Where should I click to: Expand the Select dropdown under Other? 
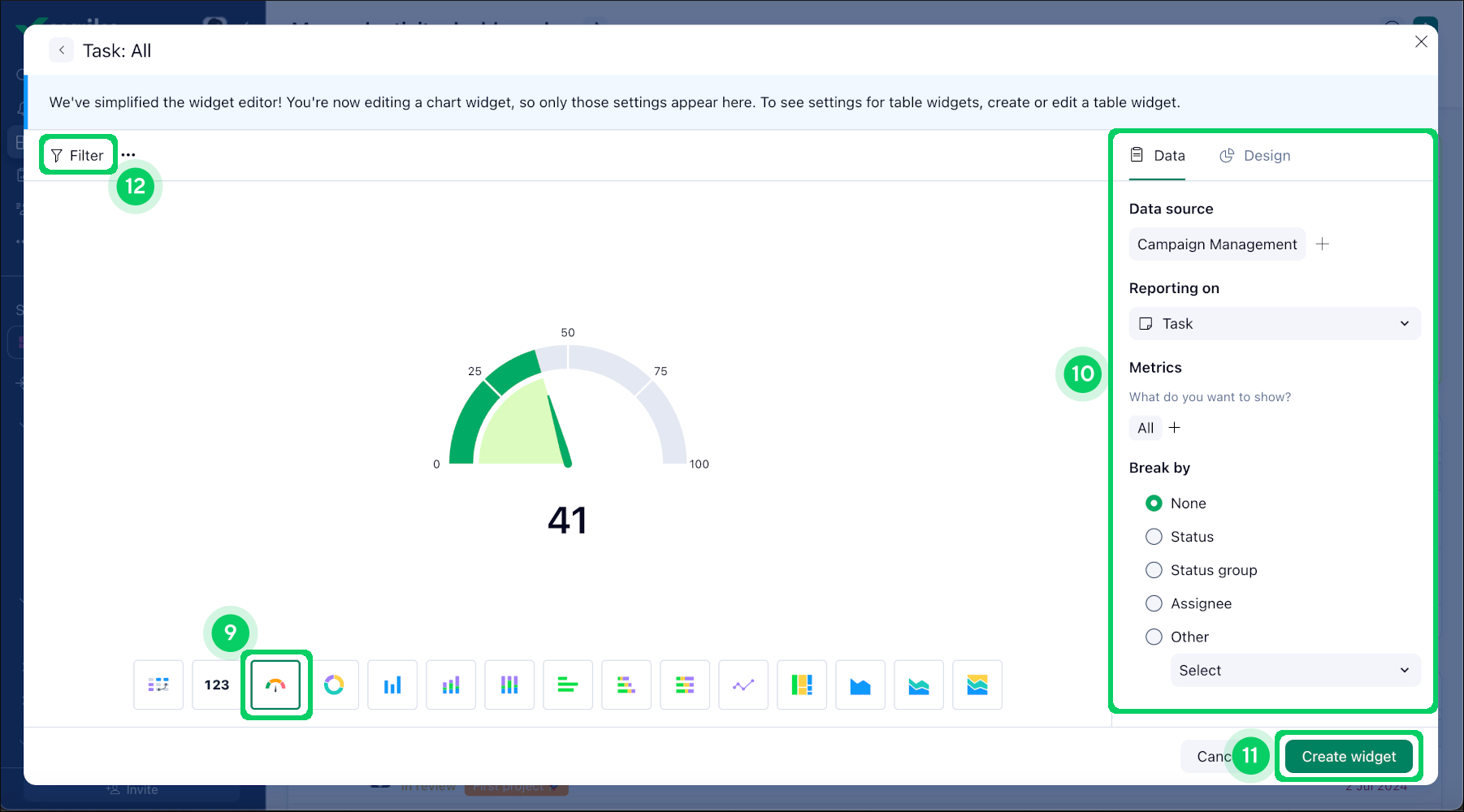point(1295,670)
